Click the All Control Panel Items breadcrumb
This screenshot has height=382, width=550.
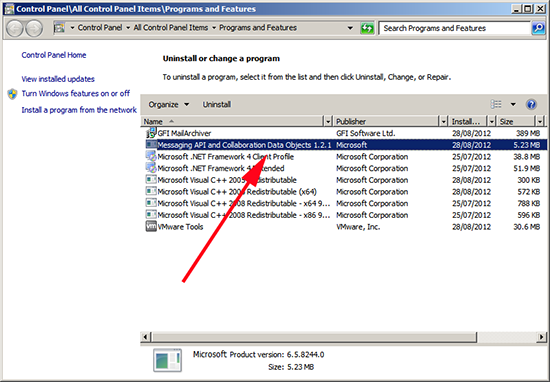(170, 28)
